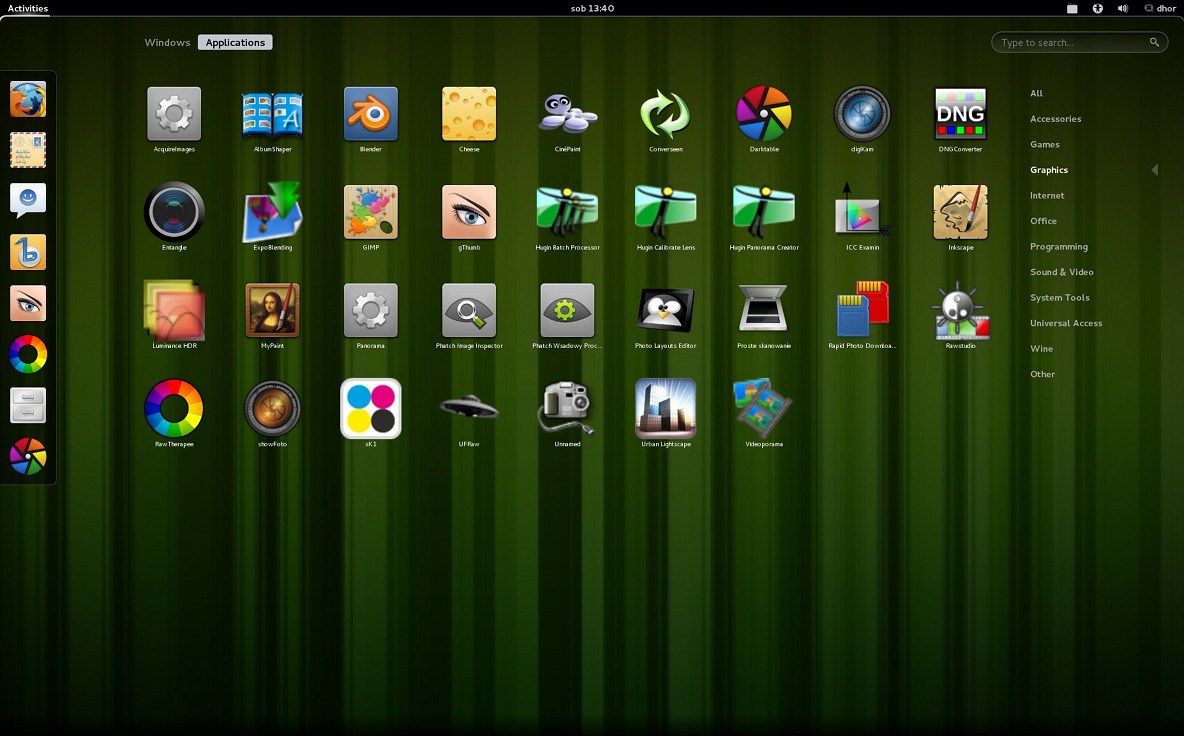Image resolution: width=1184 pixels, height=736 pixels.
Task: Click the Type to search field
Action: [1079, 42]
